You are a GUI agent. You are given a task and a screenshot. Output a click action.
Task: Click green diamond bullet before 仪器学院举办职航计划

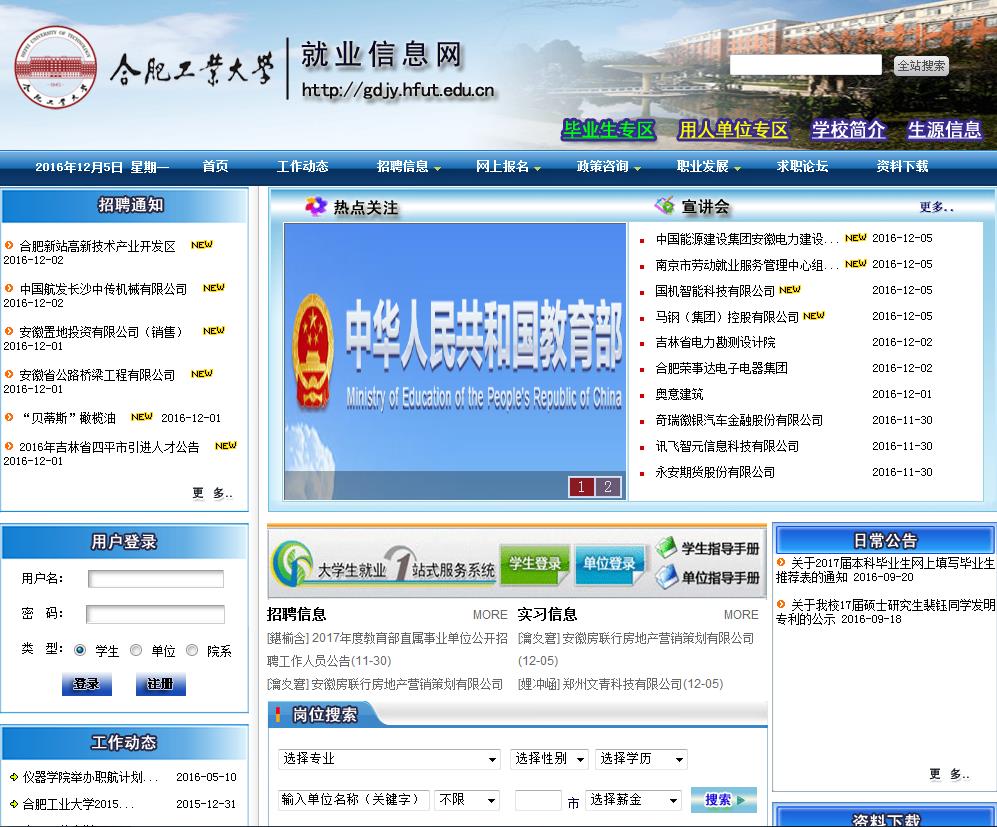click(x=14, y=777)
